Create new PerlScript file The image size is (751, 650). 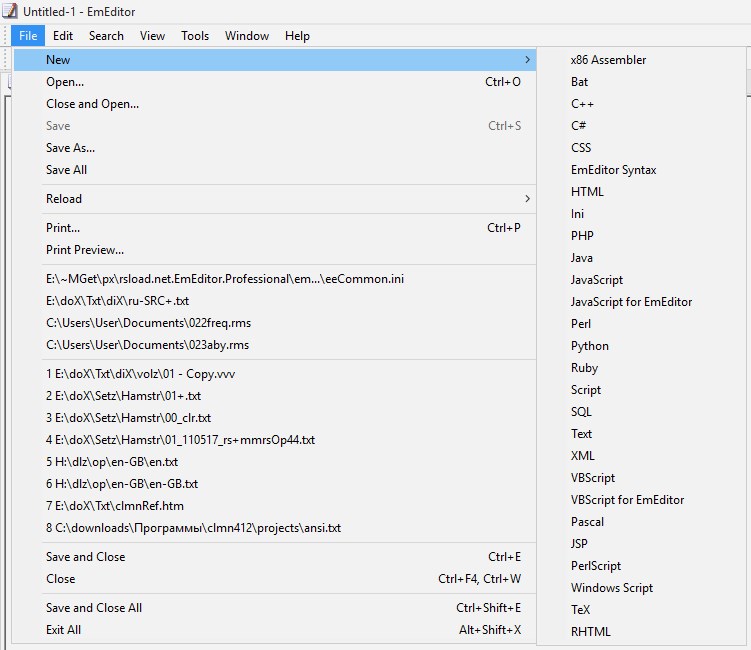pyautogui.click(x=642, y=567)
